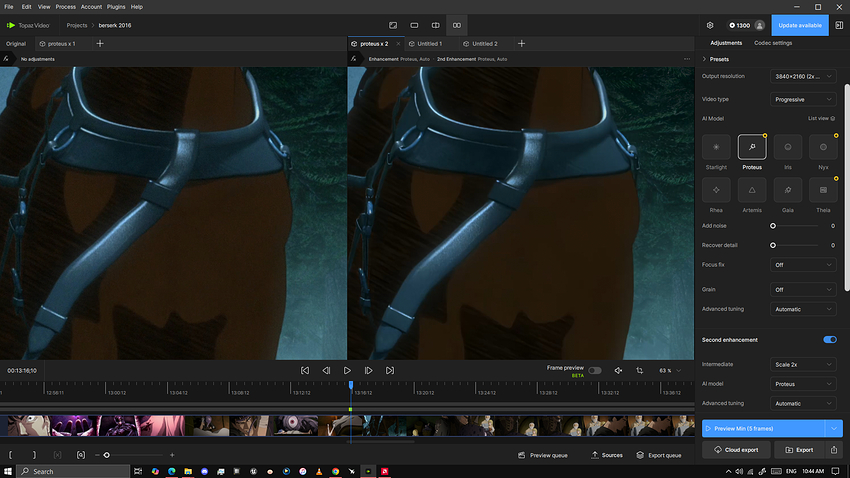Expand the Preview Min options arrow
The width and height of the screenshot is (850, 478).
(834, 428)
